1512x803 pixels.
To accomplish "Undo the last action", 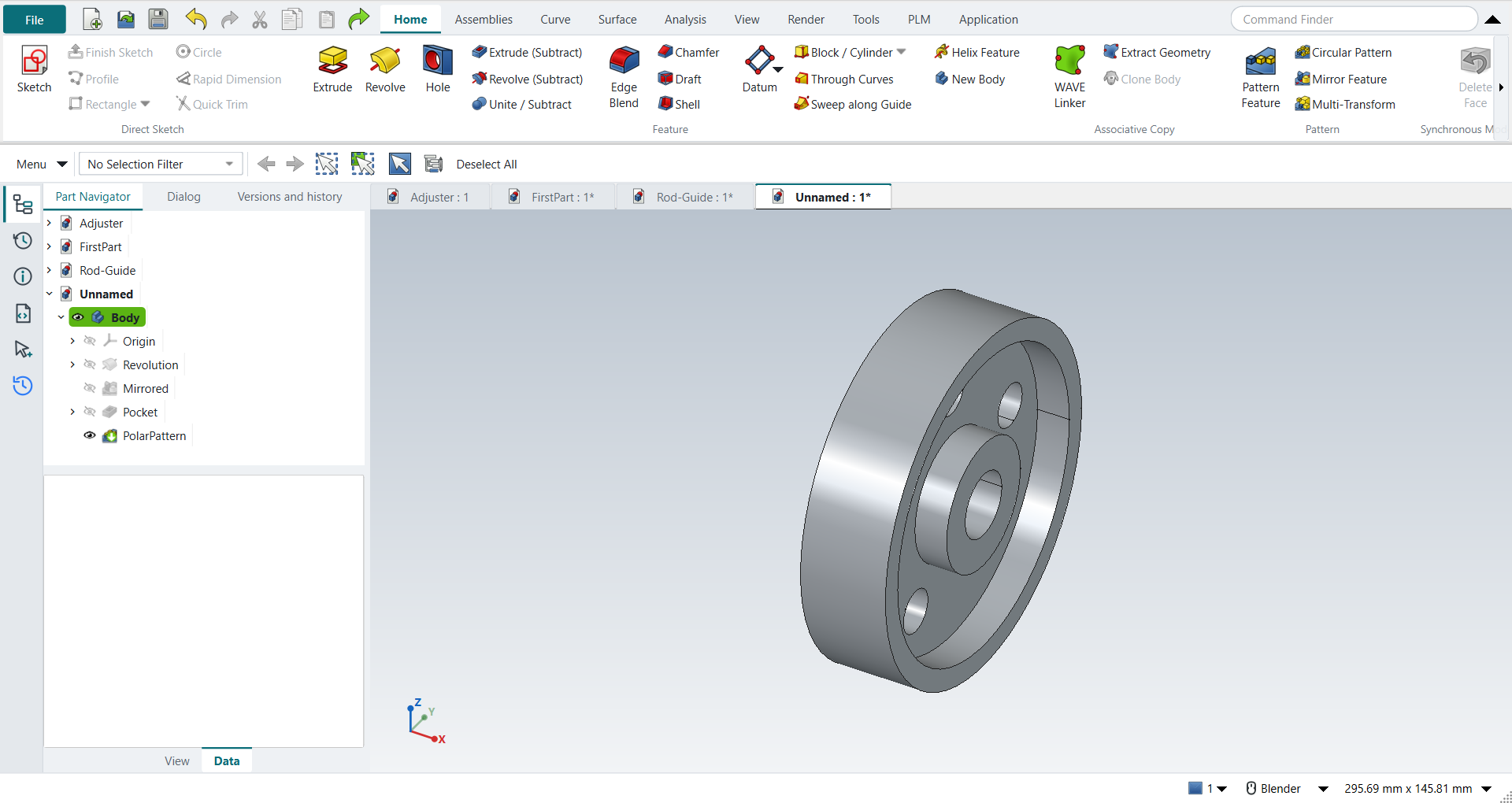I will tap(195, 19).
